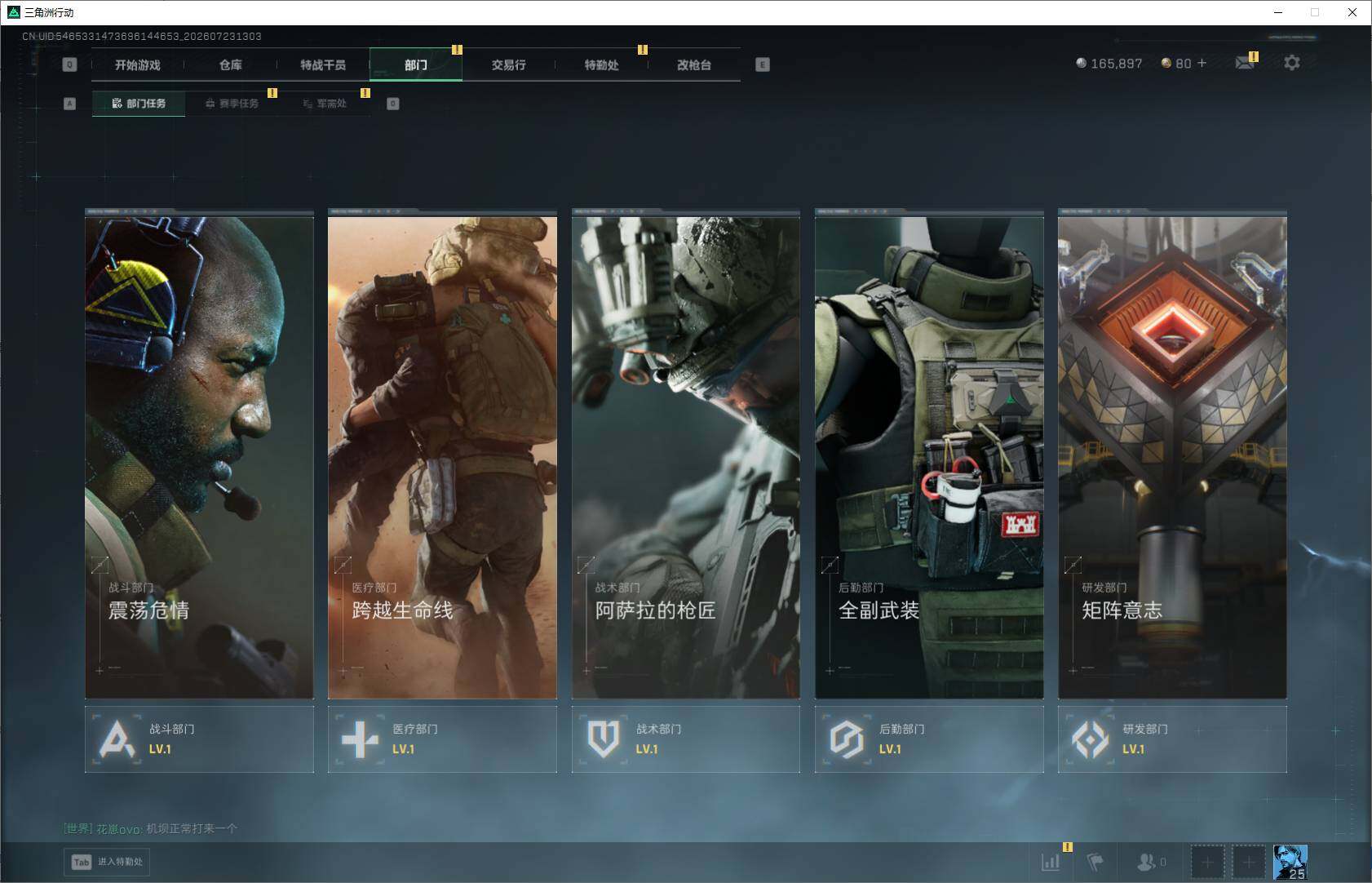Click the Tab 进入特勤处 button
This screenshot has height=883, width=1372.
[108, 862]
